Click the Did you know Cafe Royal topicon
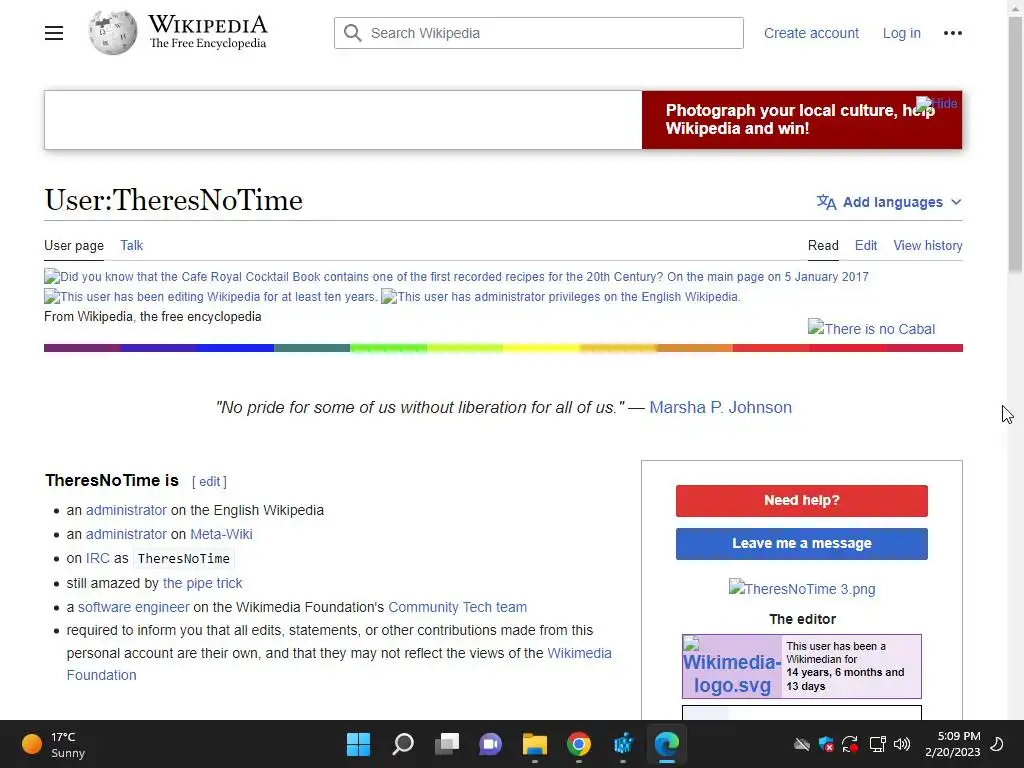Image resolution: width=1024 pixels, height=768 pixels. [456, 276]
